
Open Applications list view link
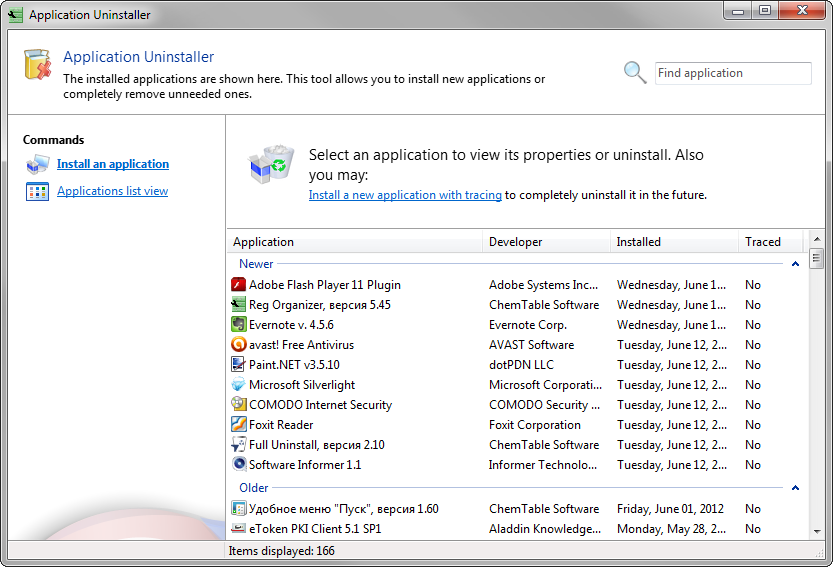click(x=113, y=191)
